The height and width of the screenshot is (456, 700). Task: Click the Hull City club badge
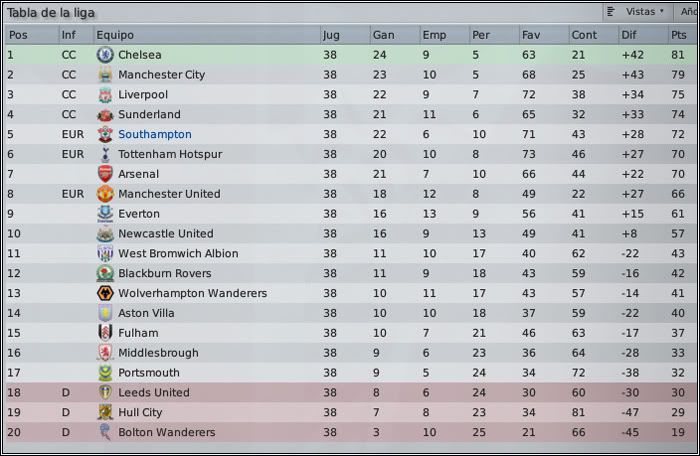click(105, 412)
